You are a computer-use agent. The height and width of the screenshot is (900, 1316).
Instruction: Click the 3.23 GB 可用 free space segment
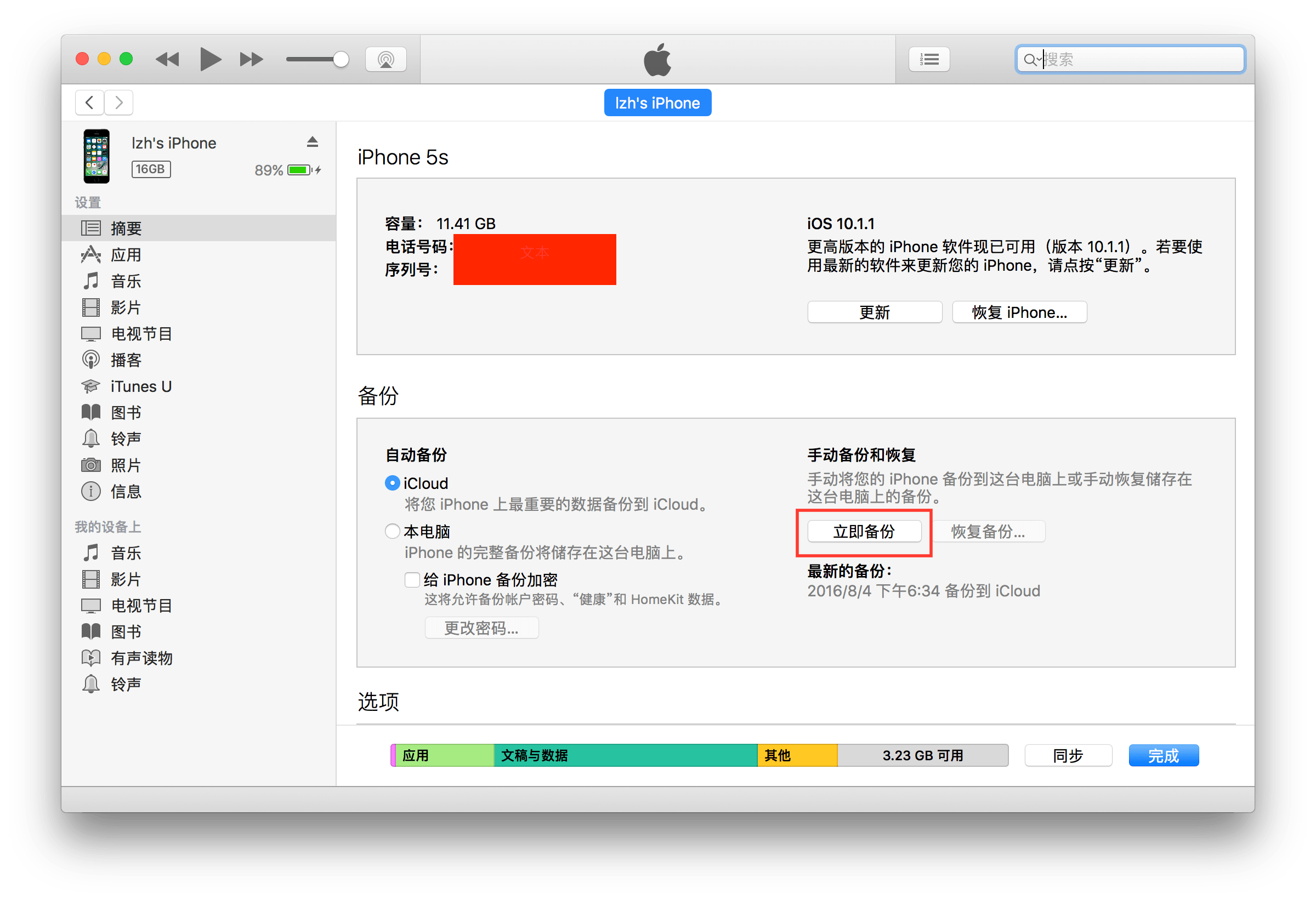point(922,755)
